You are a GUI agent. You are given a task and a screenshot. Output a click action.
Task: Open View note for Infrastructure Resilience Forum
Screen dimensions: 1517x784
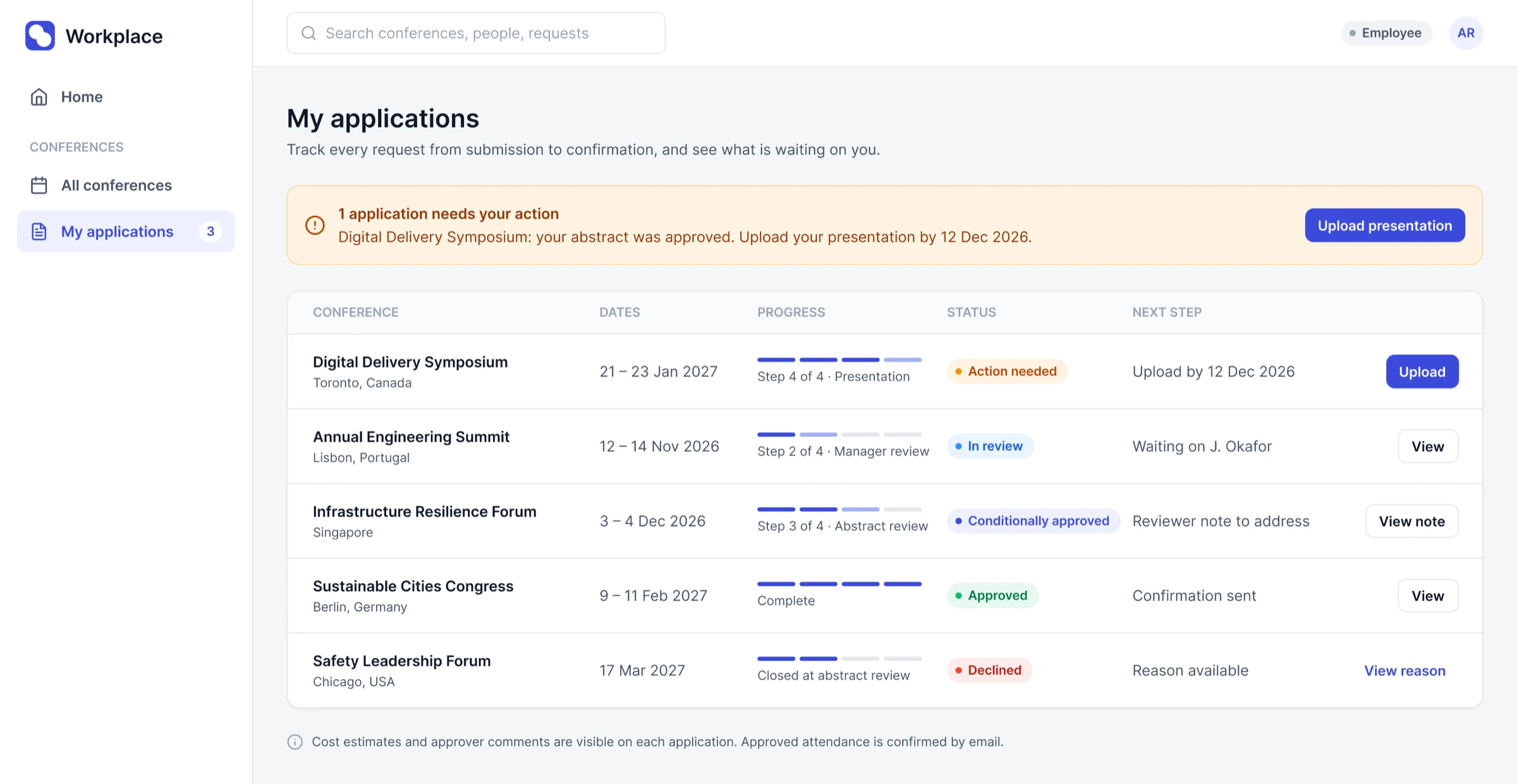(1411, 521)
